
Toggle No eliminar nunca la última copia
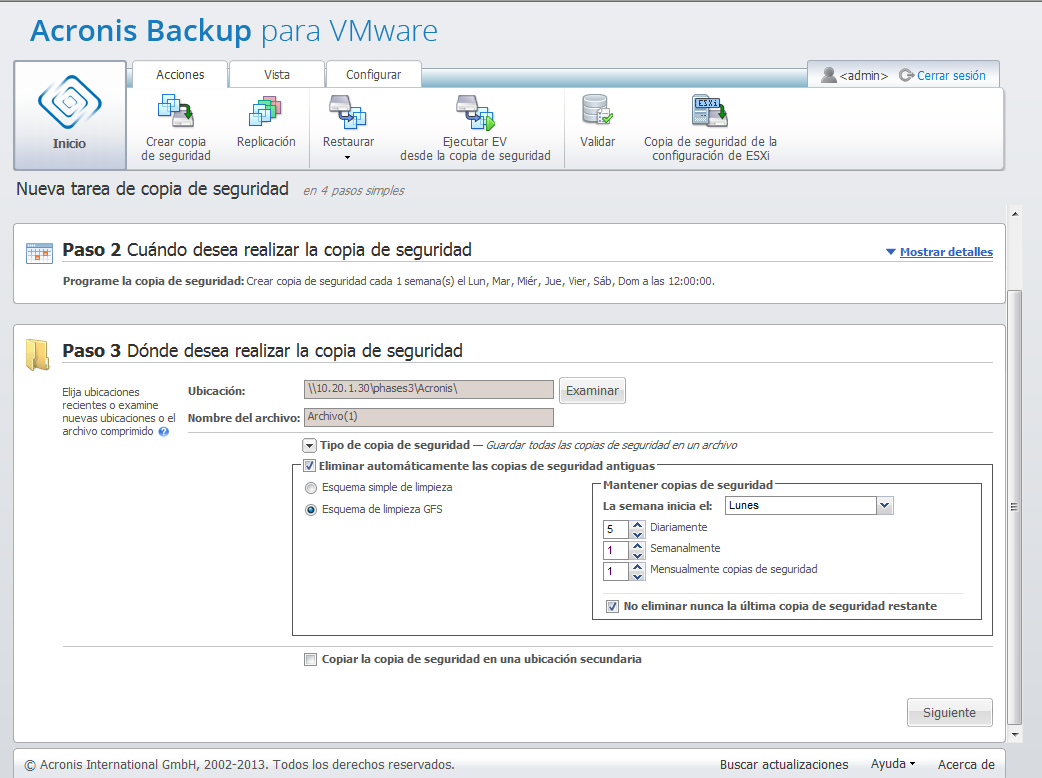(613, 606)
